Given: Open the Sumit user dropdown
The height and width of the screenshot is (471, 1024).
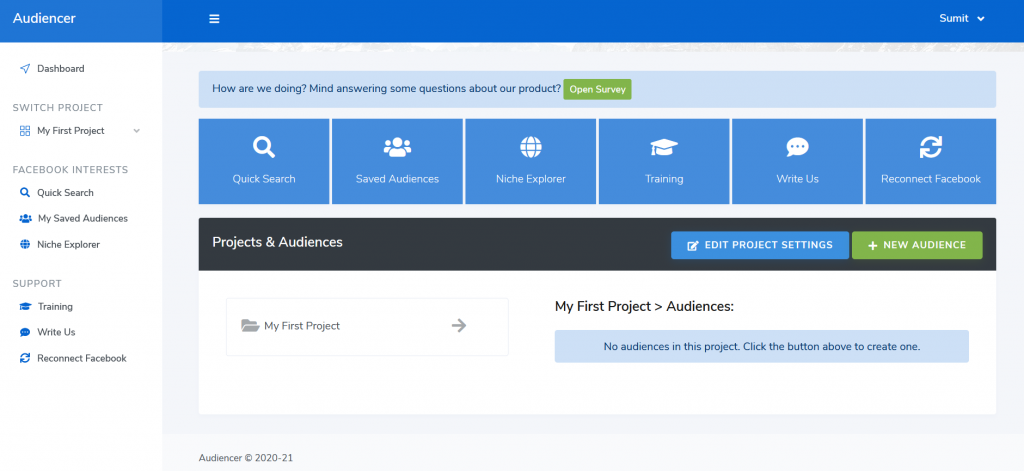Looking at the screenshot, I should 961,18.
